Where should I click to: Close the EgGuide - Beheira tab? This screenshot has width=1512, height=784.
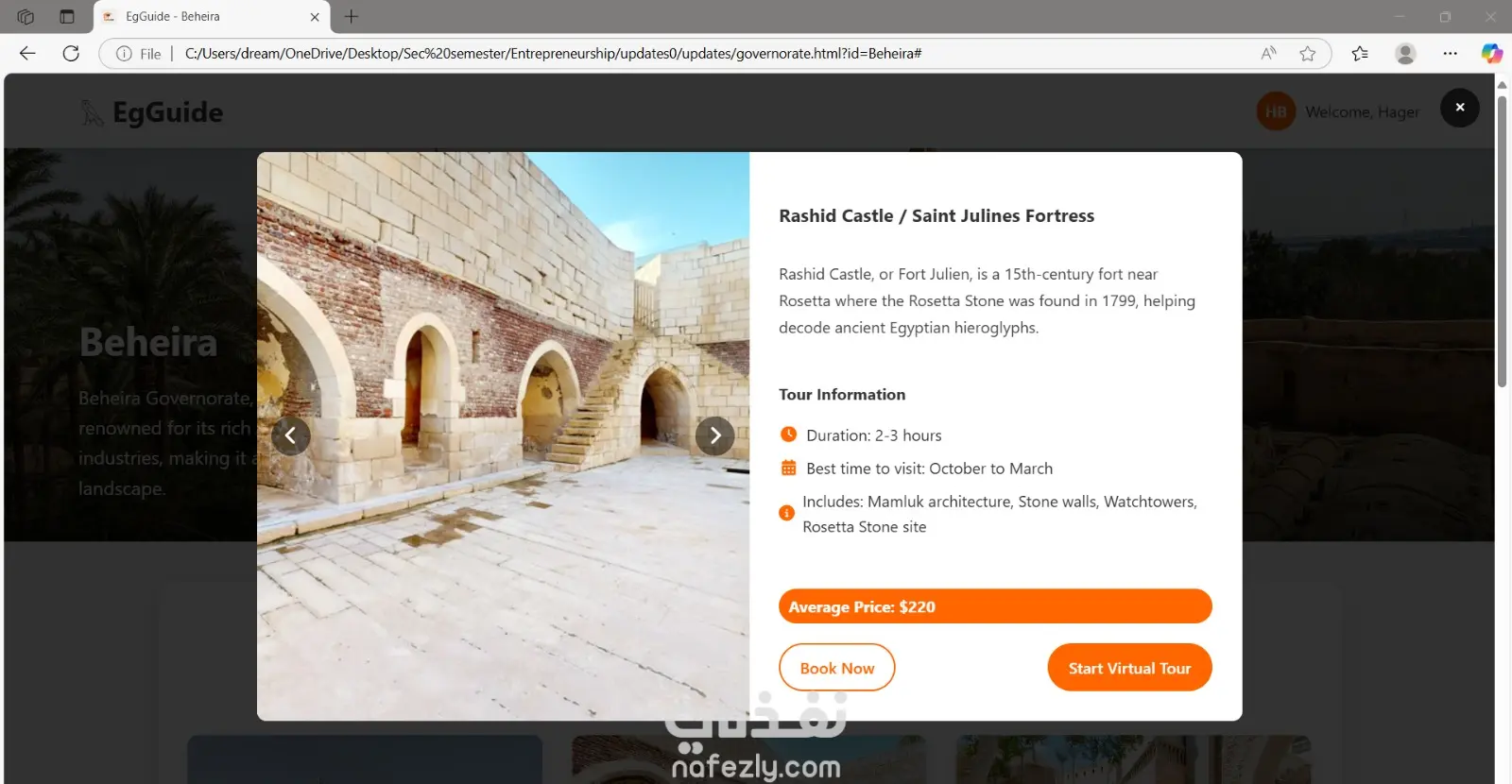[x=315, y=17]
